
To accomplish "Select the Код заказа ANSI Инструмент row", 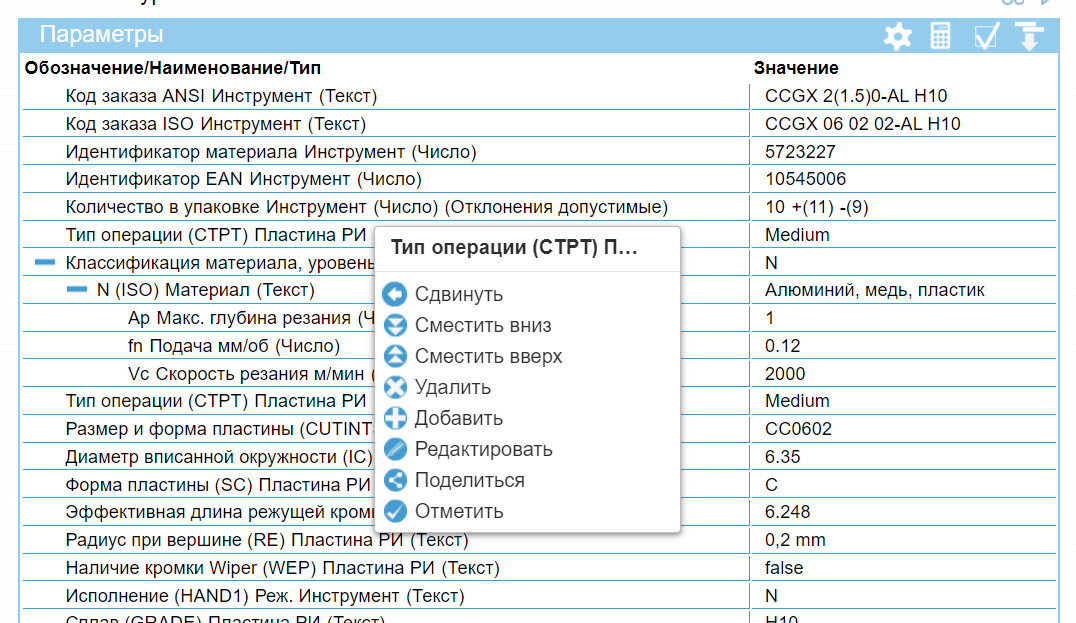I will [x=221, y=96].
